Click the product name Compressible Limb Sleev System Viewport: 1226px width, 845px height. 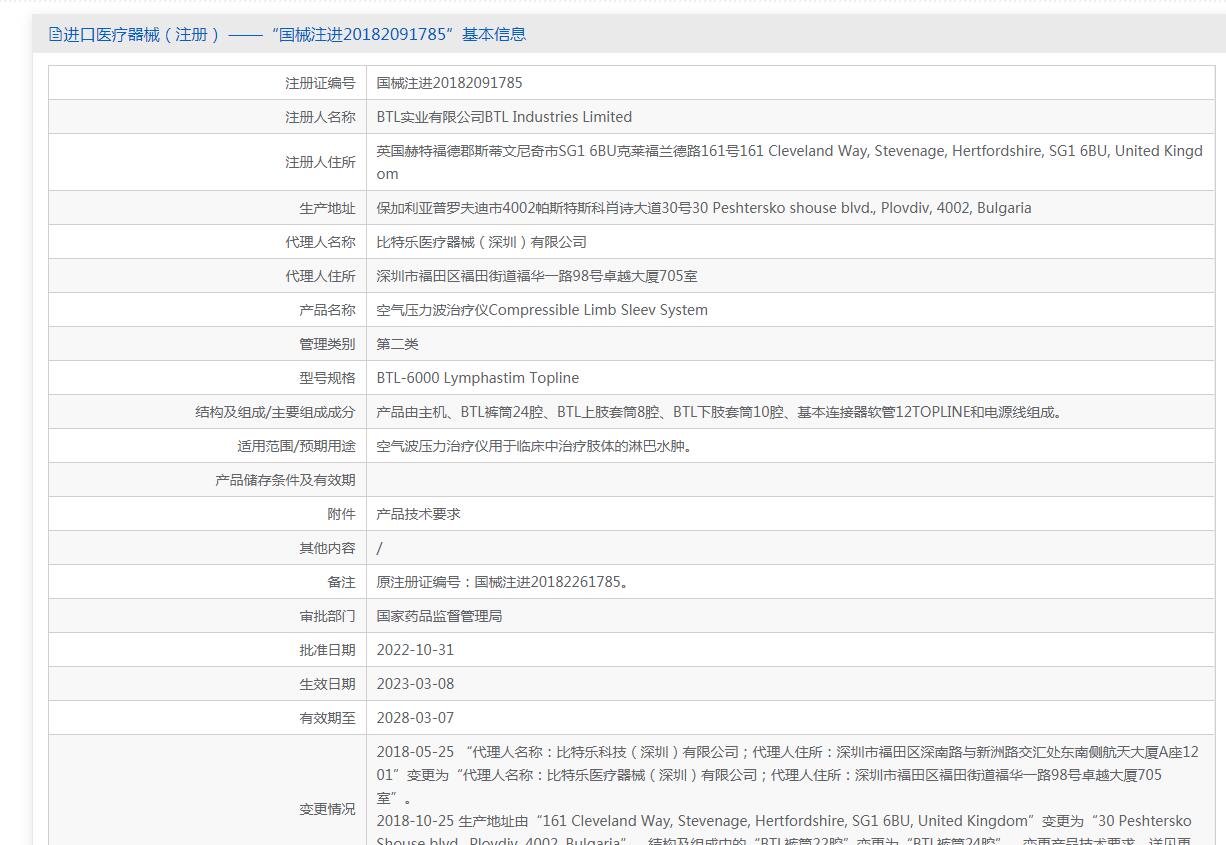[542, 310]
